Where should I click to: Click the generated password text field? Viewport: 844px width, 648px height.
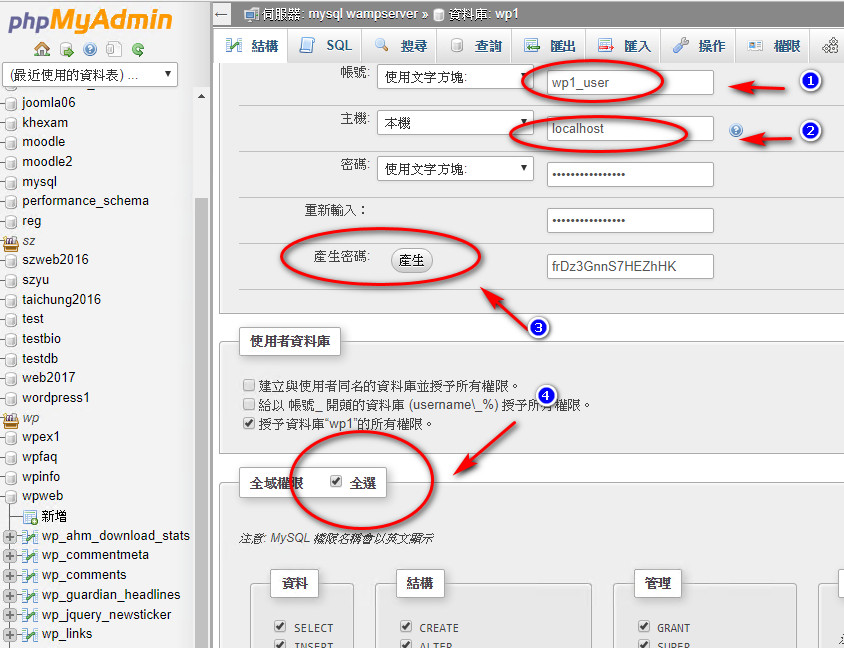pos(630,266)
